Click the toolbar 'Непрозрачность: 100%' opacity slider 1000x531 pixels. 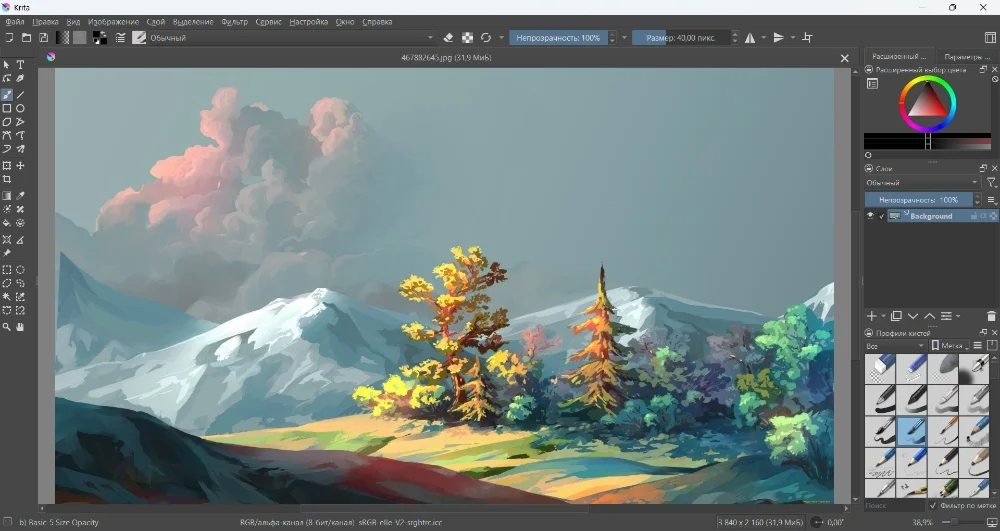click(x=558, y=38)
